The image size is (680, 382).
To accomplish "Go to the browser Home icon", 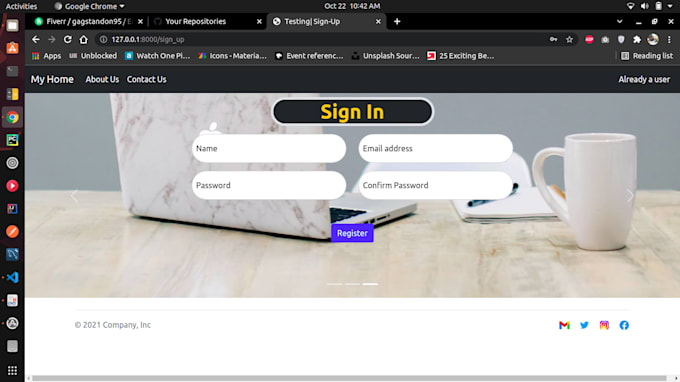I will tap(84, 39).
